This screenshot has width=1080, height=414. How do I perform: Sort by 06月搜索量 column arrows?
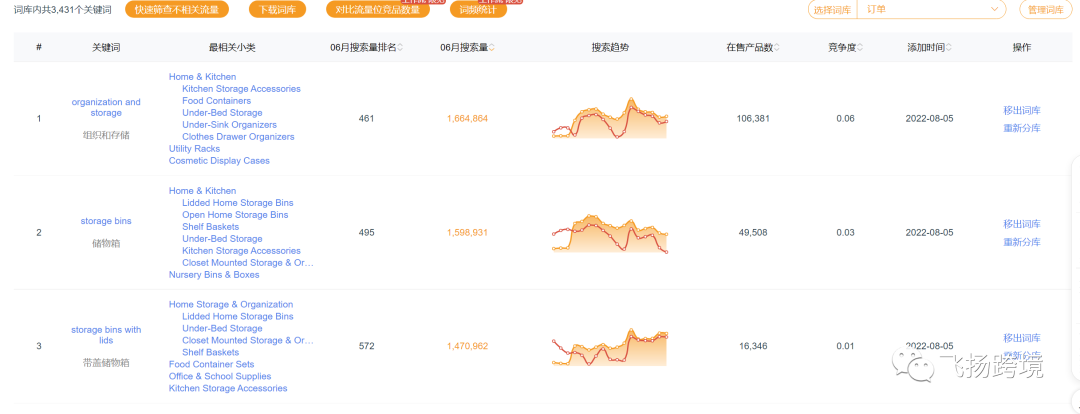tap(492, 48)
